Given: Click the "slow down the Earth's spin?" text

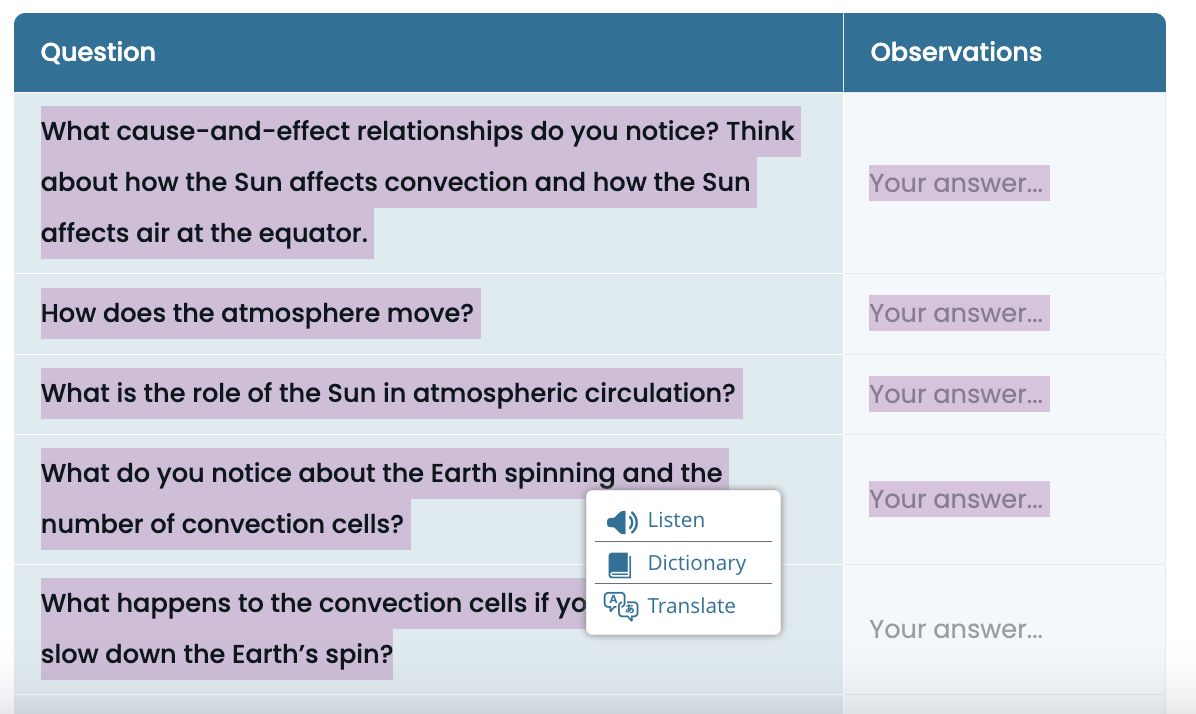Looking at the screenshot, I should pyautogui.click(x=217, y=654).
